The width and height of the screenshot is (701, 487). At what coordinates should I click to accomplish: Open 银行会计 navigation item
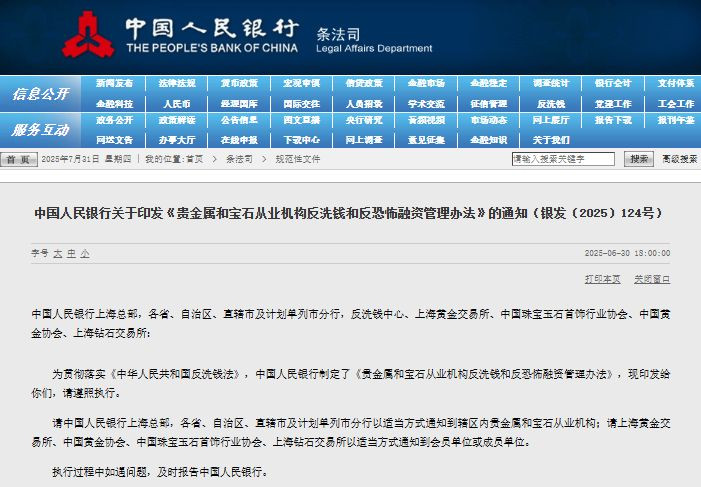tap(613, 83)
